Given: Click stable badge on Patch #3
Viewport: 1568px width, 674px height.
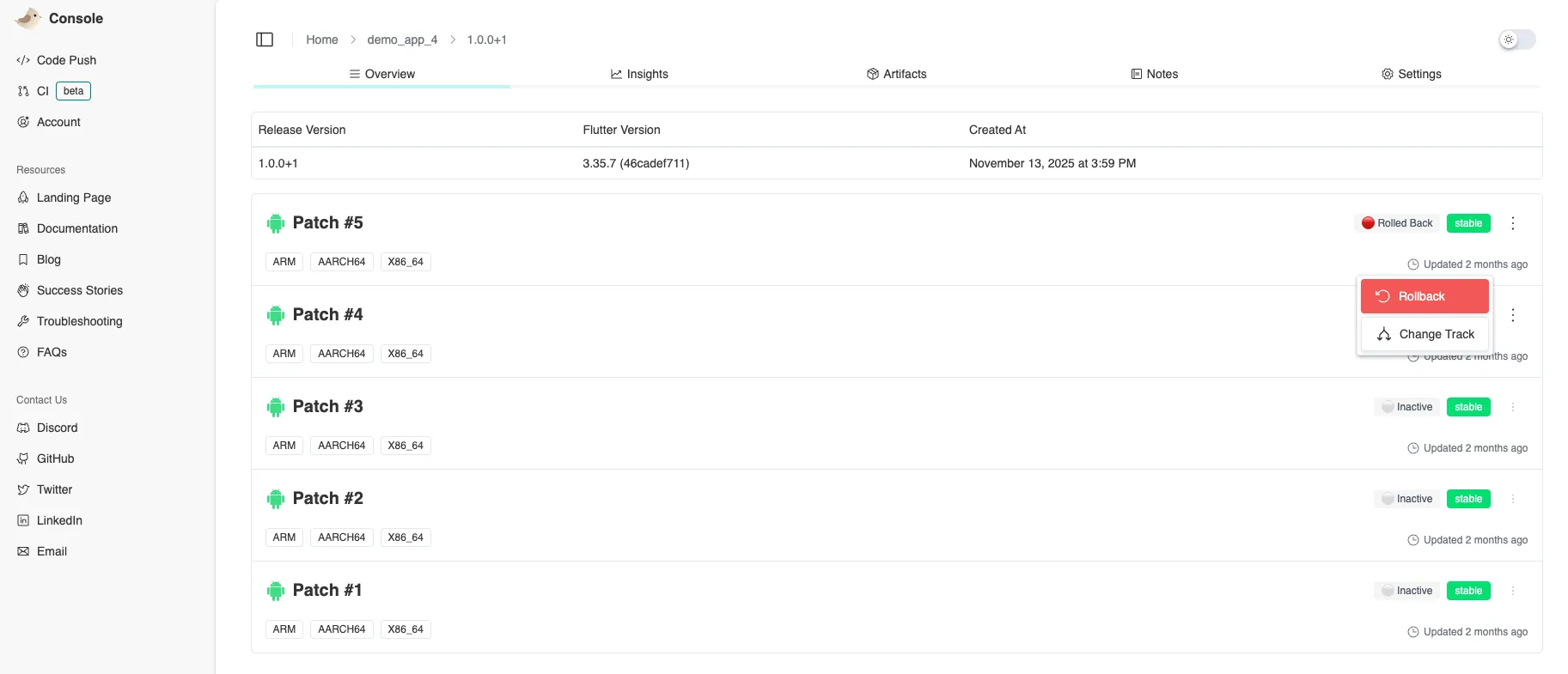Looking at the screenshot, I should click(1468, 407).
